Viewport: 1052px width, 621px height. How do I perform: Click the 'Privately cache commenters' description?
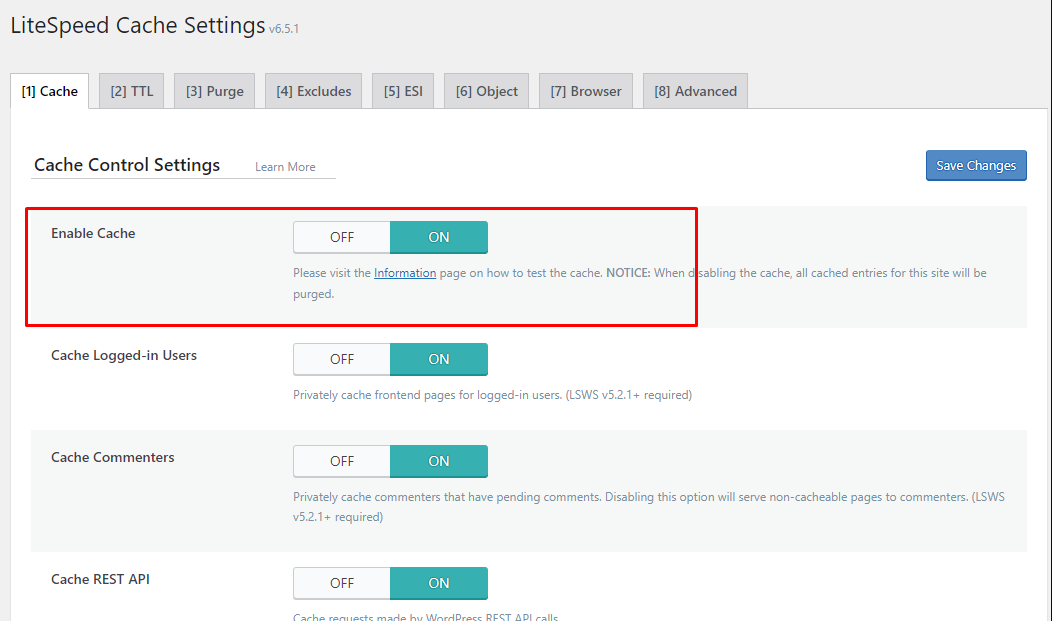(649, 507)
